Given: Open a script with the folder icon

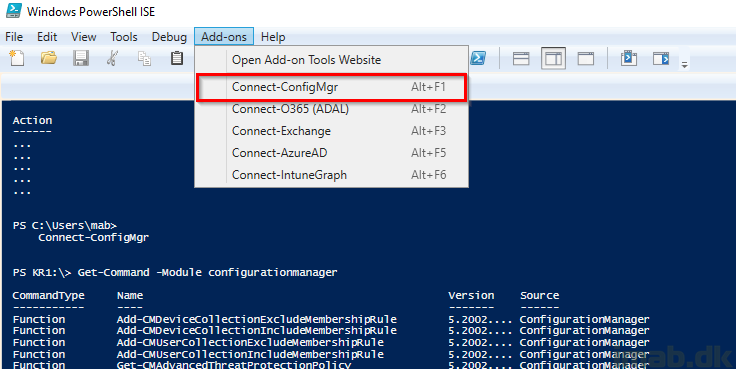Looking at the screenshot, I should click(x=49, y=59).
